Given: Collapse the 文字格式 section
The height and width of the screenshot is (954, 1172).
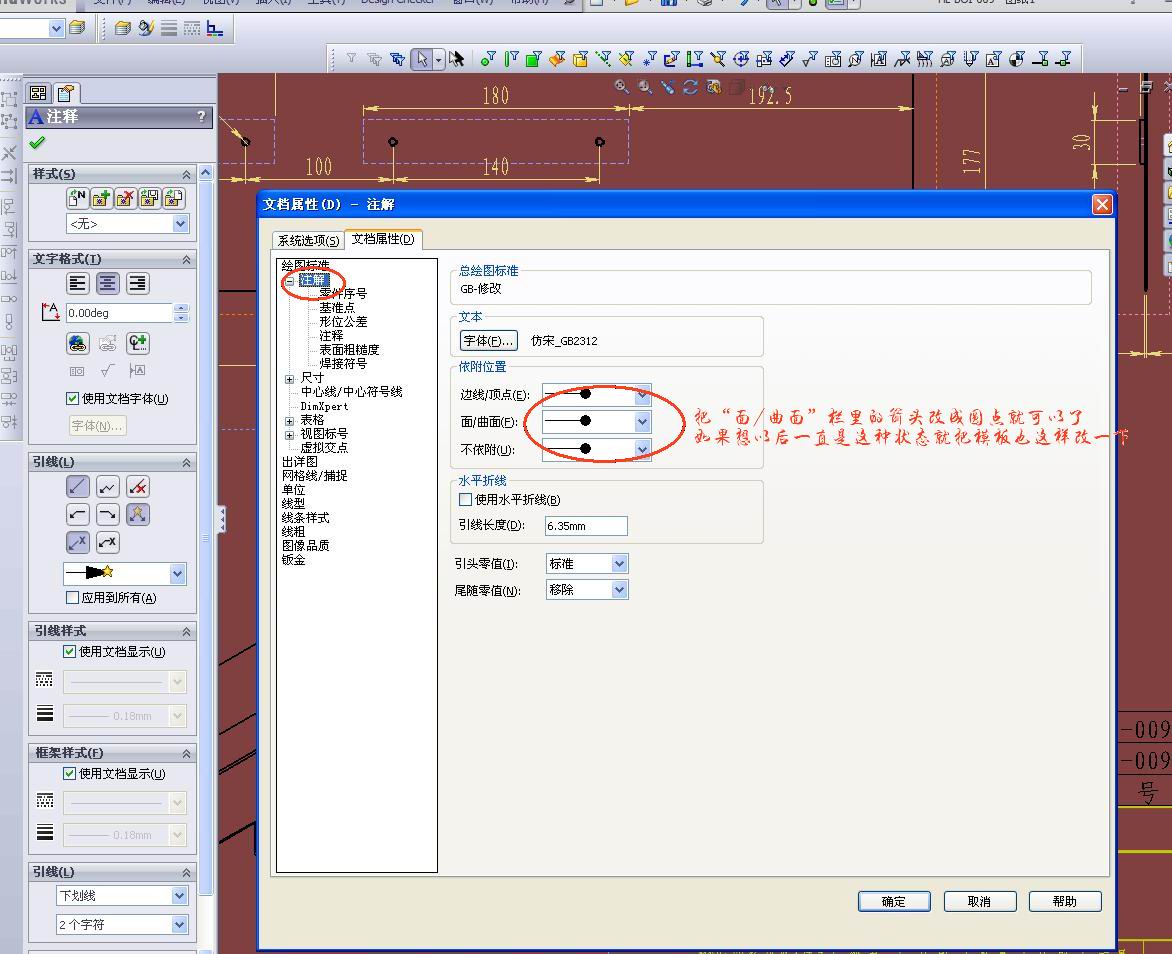Looking at the screenshot, I should click(186, 259).
